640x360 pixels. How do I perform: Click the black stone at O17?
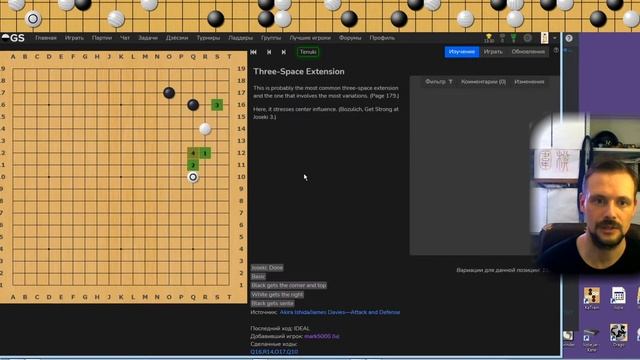(x=169, y=93)
